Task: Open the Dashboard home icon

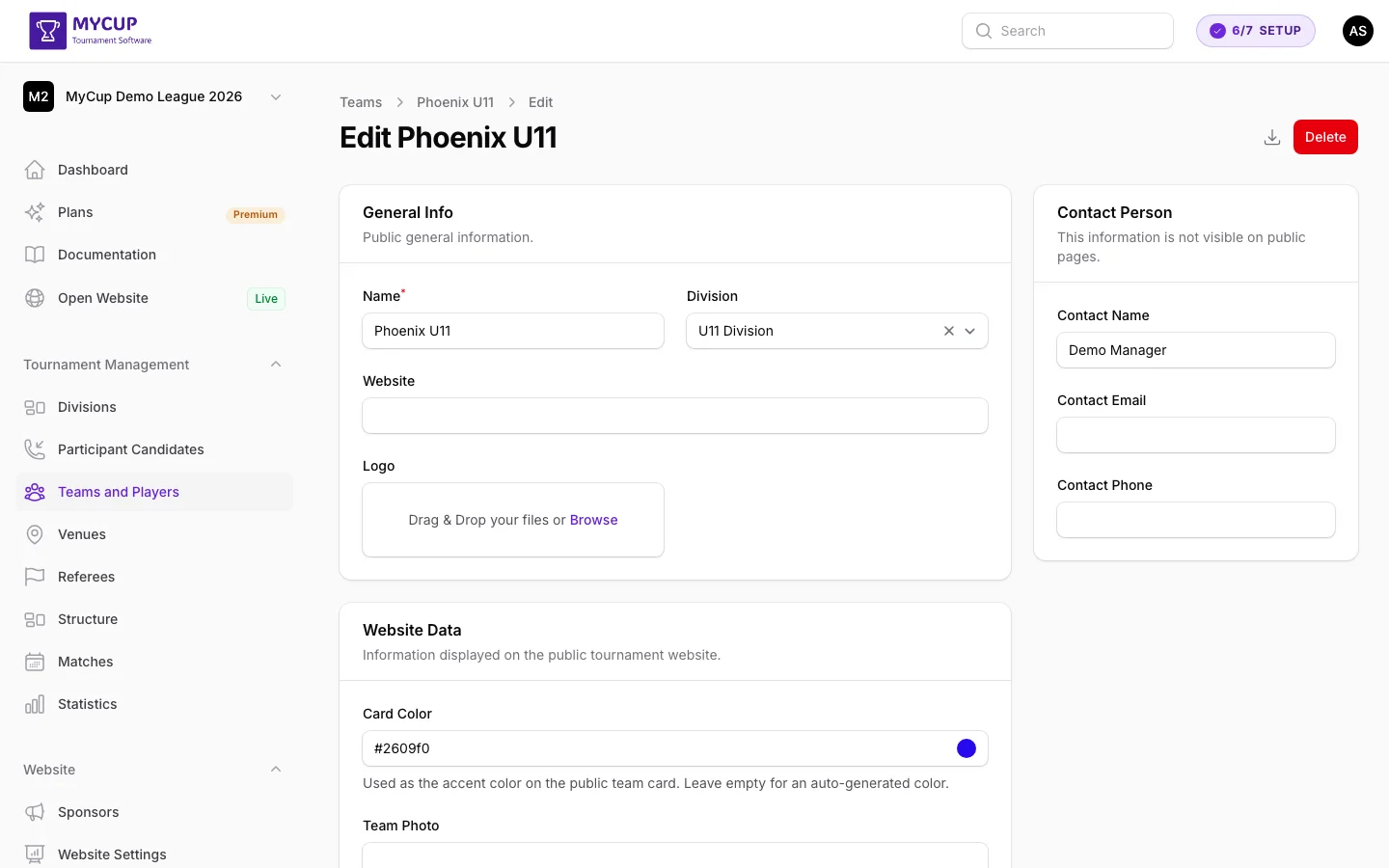Action: [35, 170]
